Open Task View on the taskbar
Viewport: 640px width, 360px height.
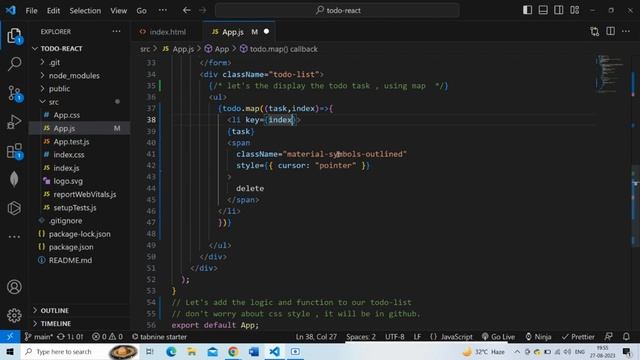(150, 351)
